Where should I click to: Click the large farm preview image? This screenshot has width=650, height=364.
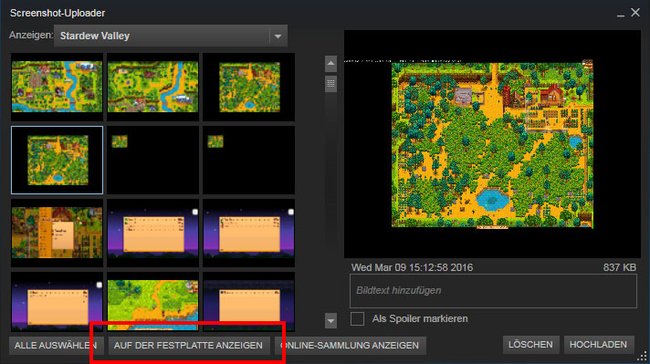(x=492, y=144)
